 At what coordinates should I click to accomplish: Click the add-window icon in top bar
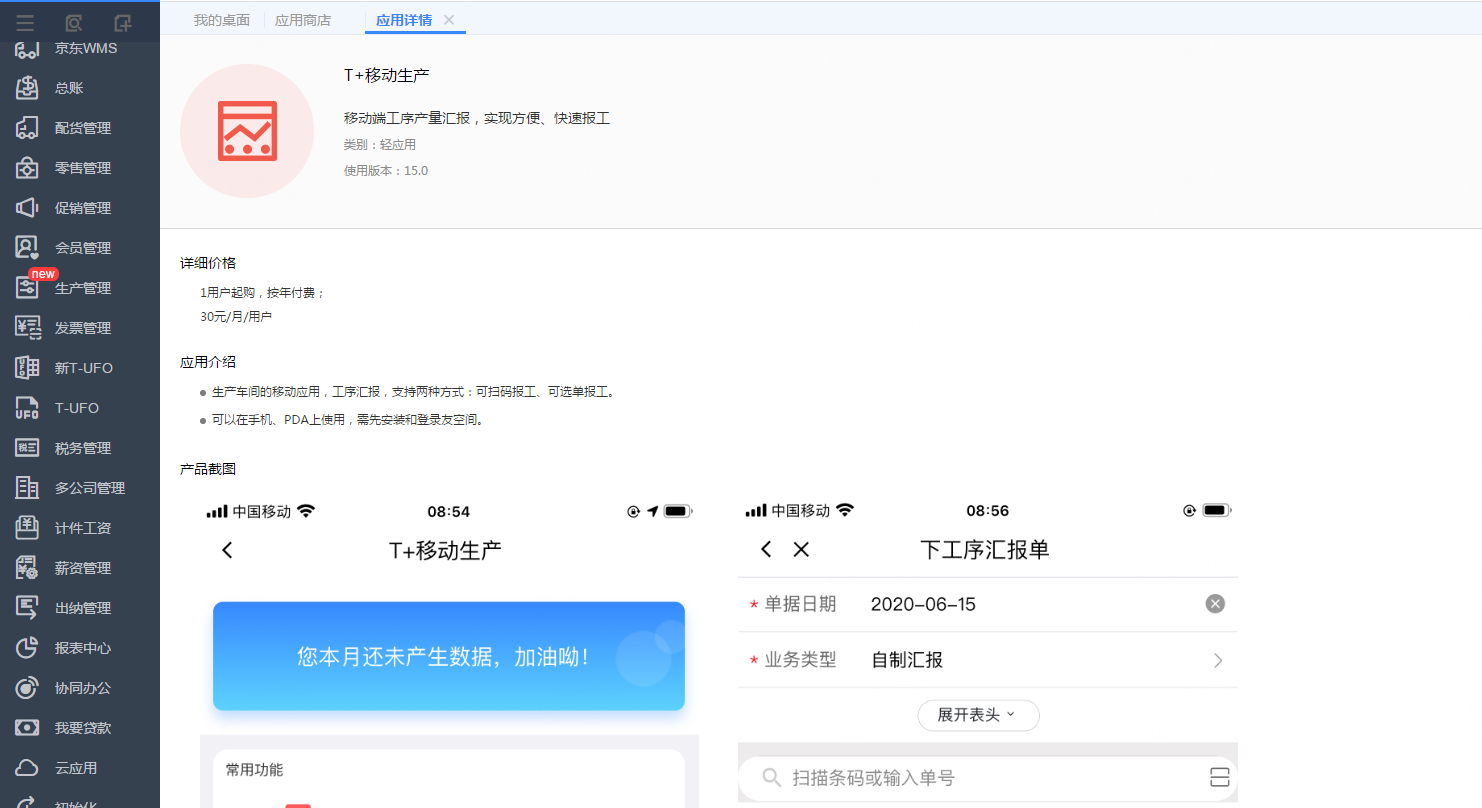click(x=122, y=22)
